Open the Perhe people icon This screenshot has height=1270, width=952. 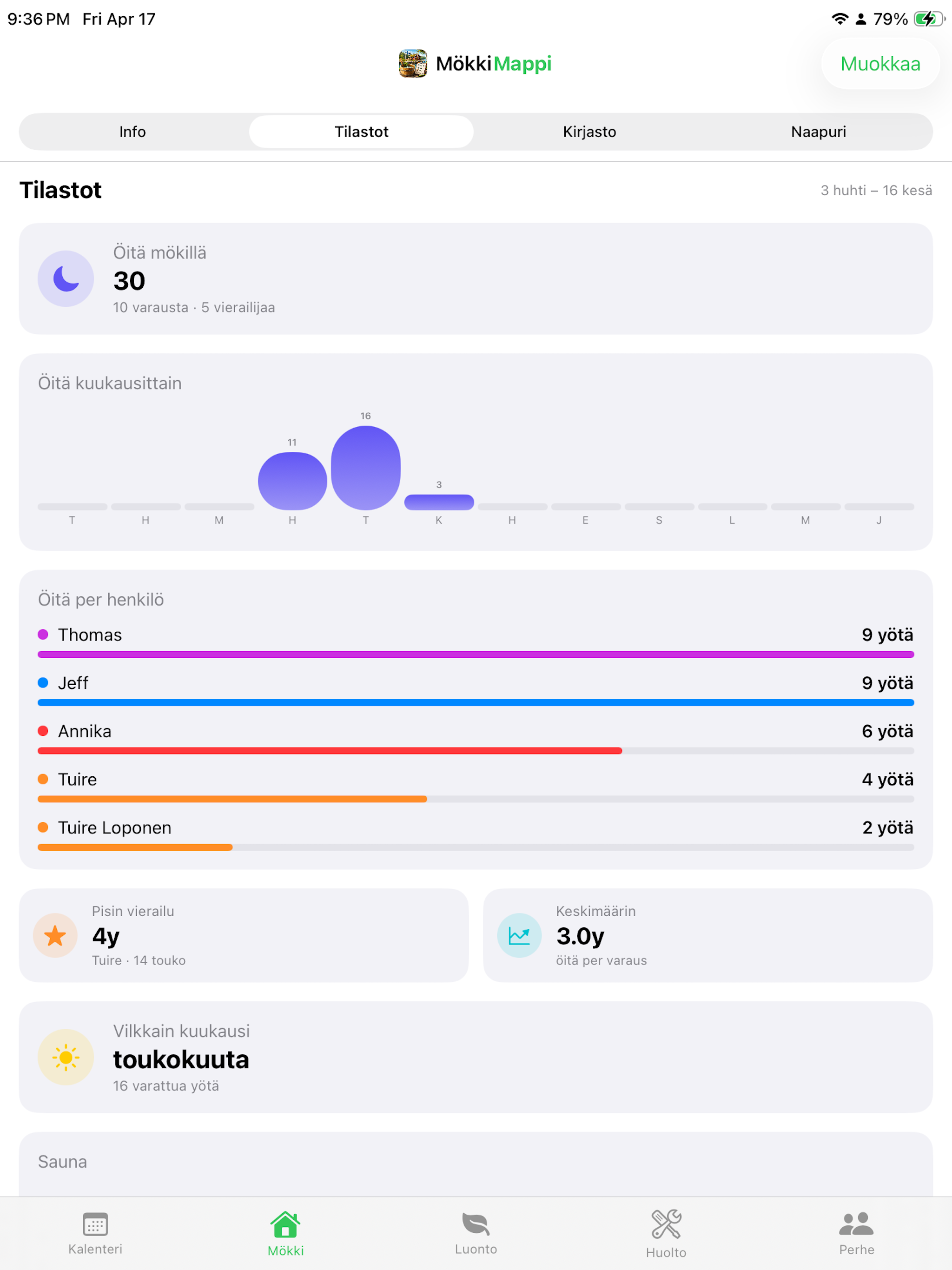(856, 1224)
